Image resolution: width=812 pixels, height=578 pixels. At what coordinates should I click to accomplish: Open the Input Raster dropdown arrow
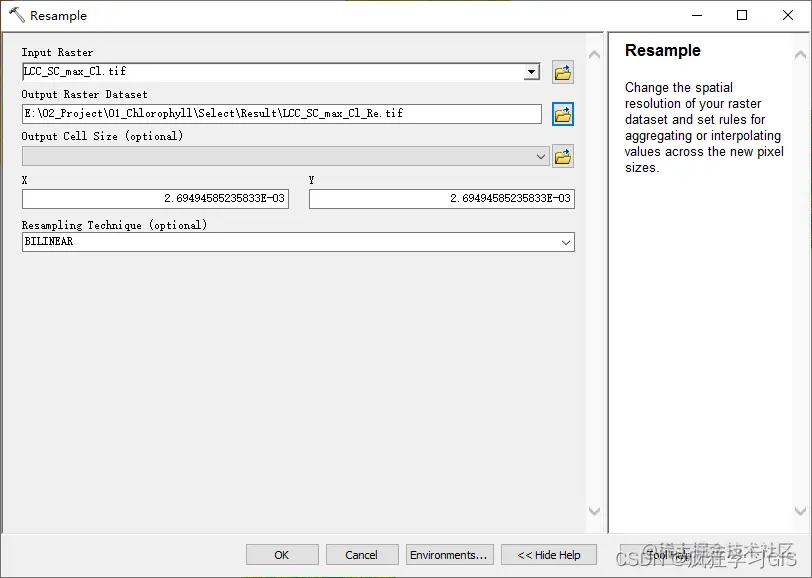pyautogui.click(x=531, y=72)
